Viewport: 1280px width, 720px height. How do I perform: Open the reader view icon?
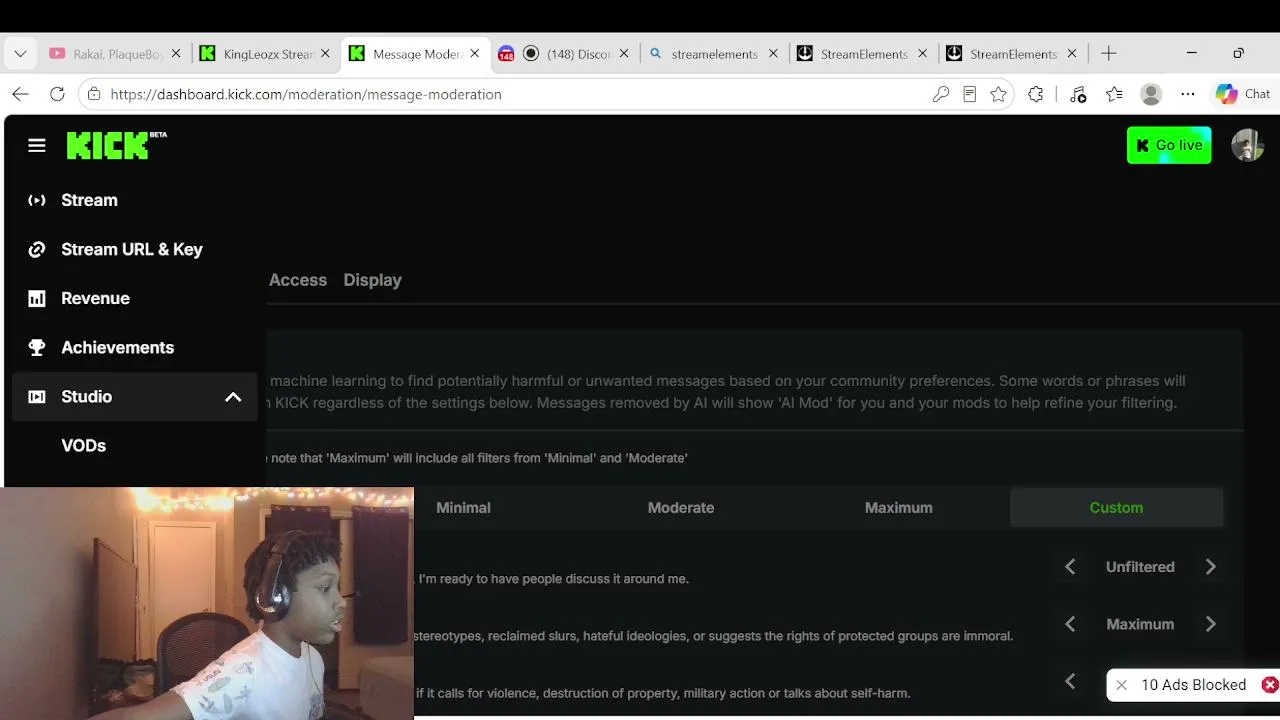point(969,94)
